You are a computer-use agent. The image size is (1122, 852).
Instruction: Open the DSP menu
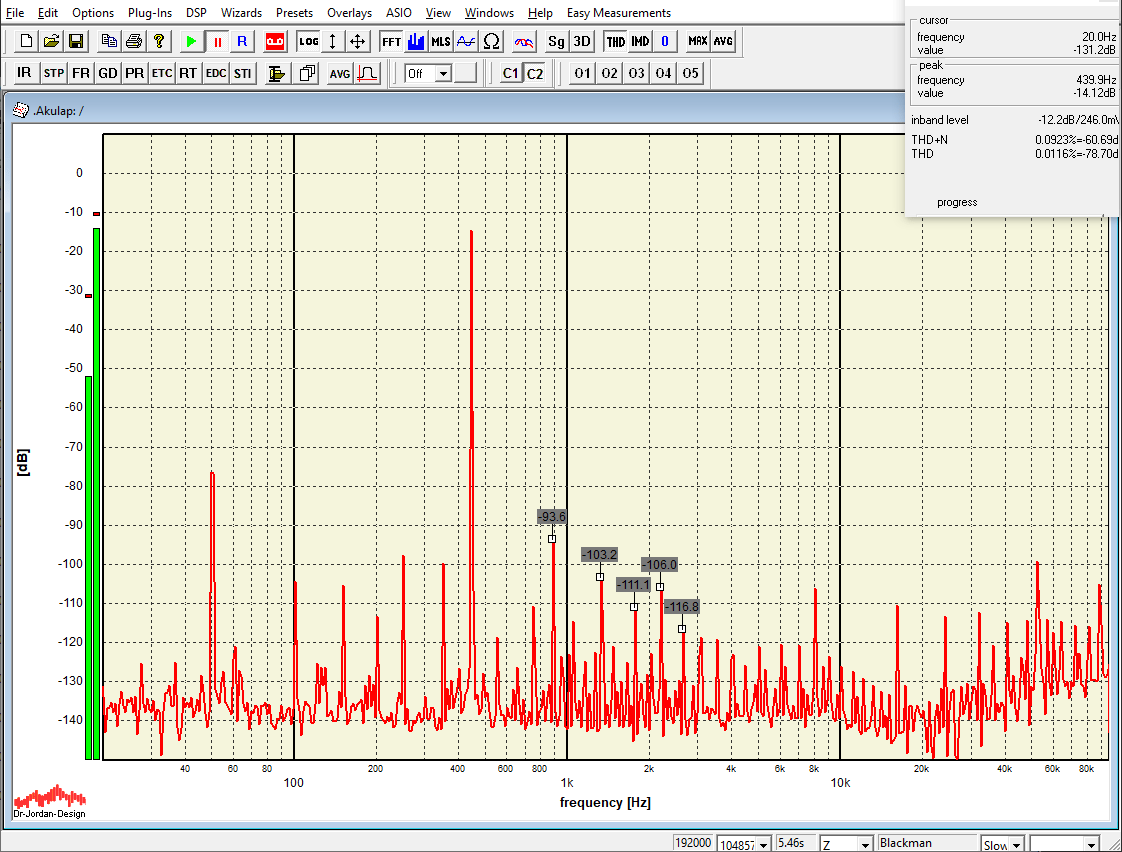(x=196, y=13)
